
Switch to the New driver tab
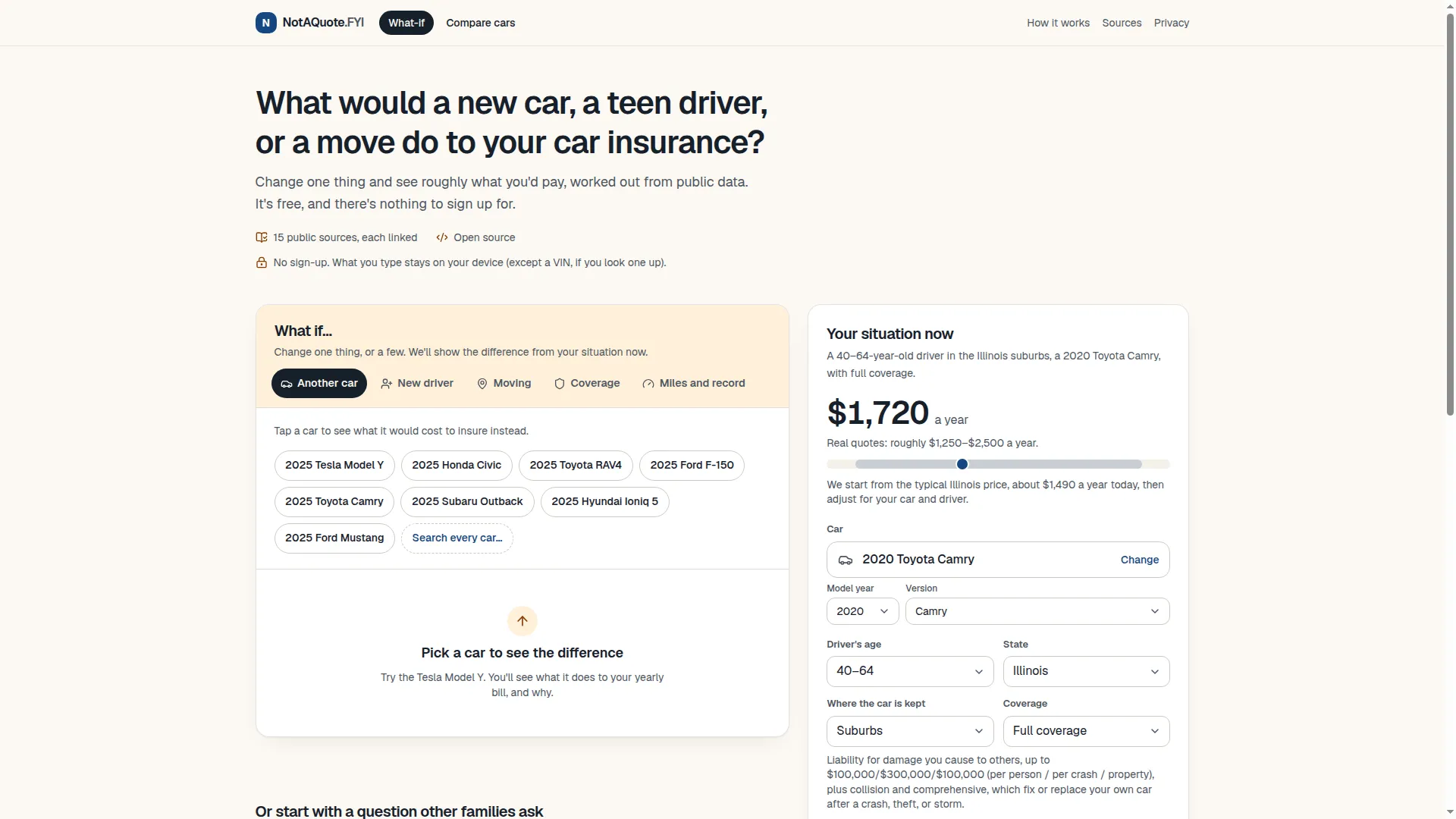[417, 384]
